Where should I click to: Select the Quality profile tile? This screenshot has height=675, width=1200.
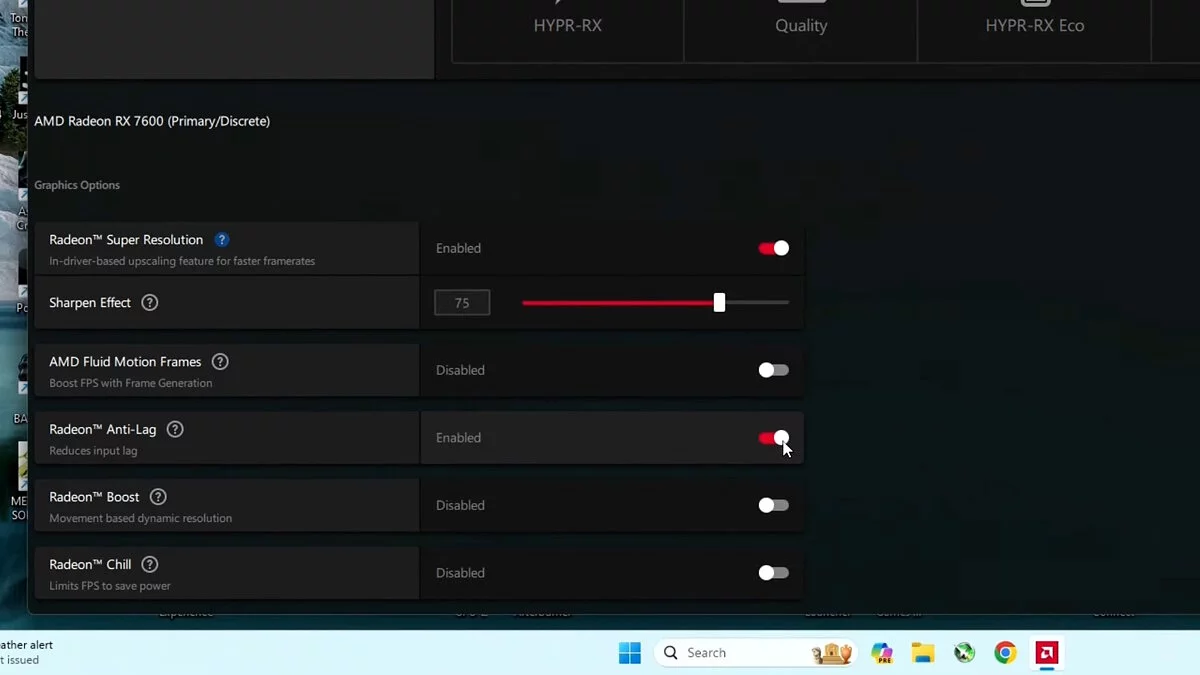pos(801,25)
